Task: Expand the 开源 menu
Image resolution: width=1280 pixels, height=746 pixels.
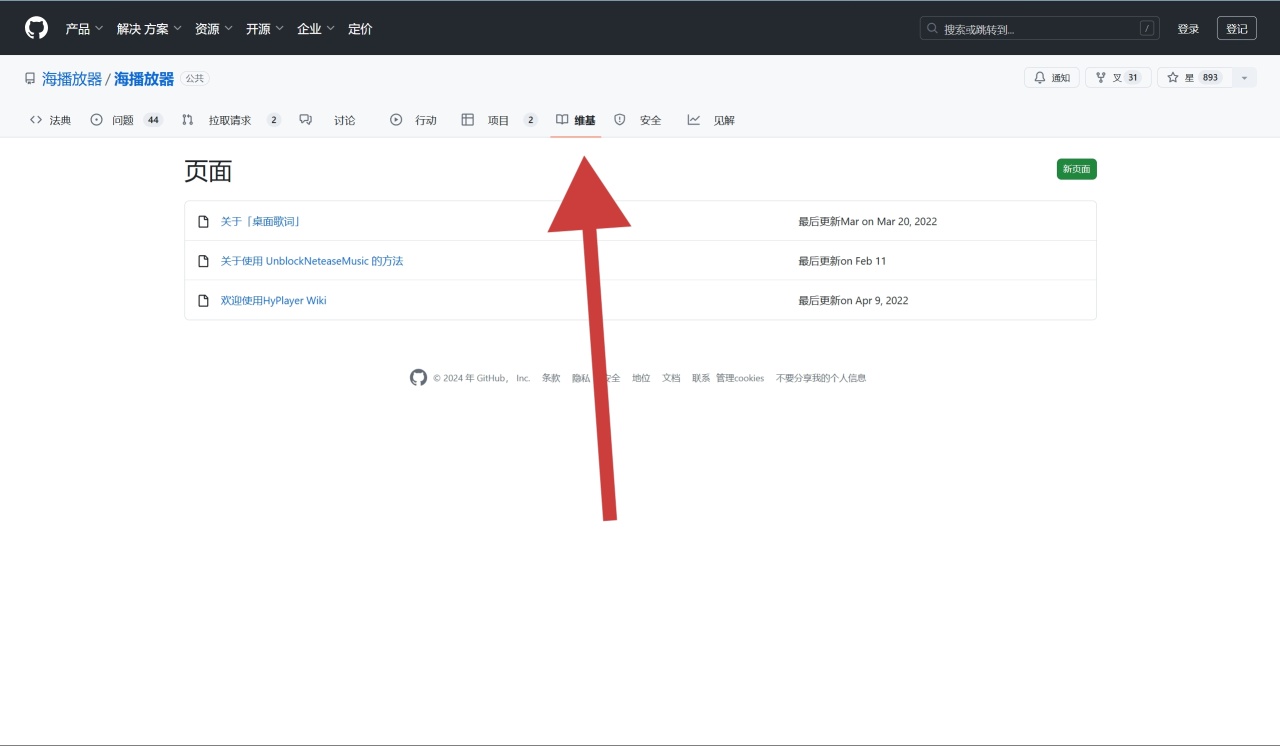Action: coord(265,29)
